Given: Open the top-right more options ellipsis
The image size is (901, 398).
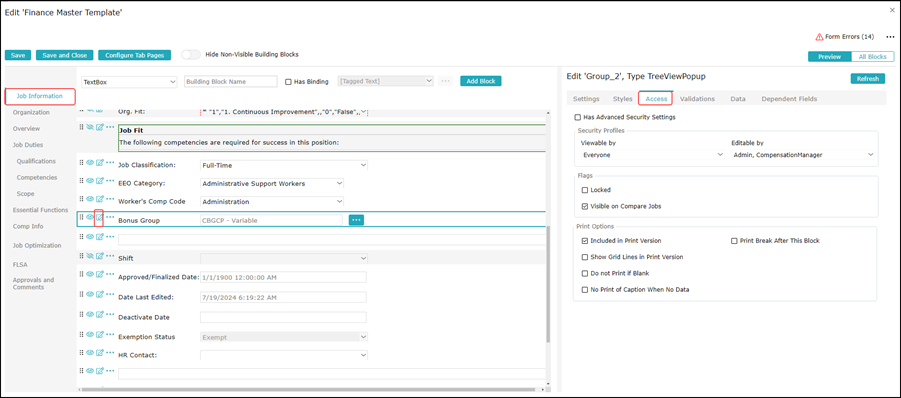Looking at the screenshot, I should 891,37.
